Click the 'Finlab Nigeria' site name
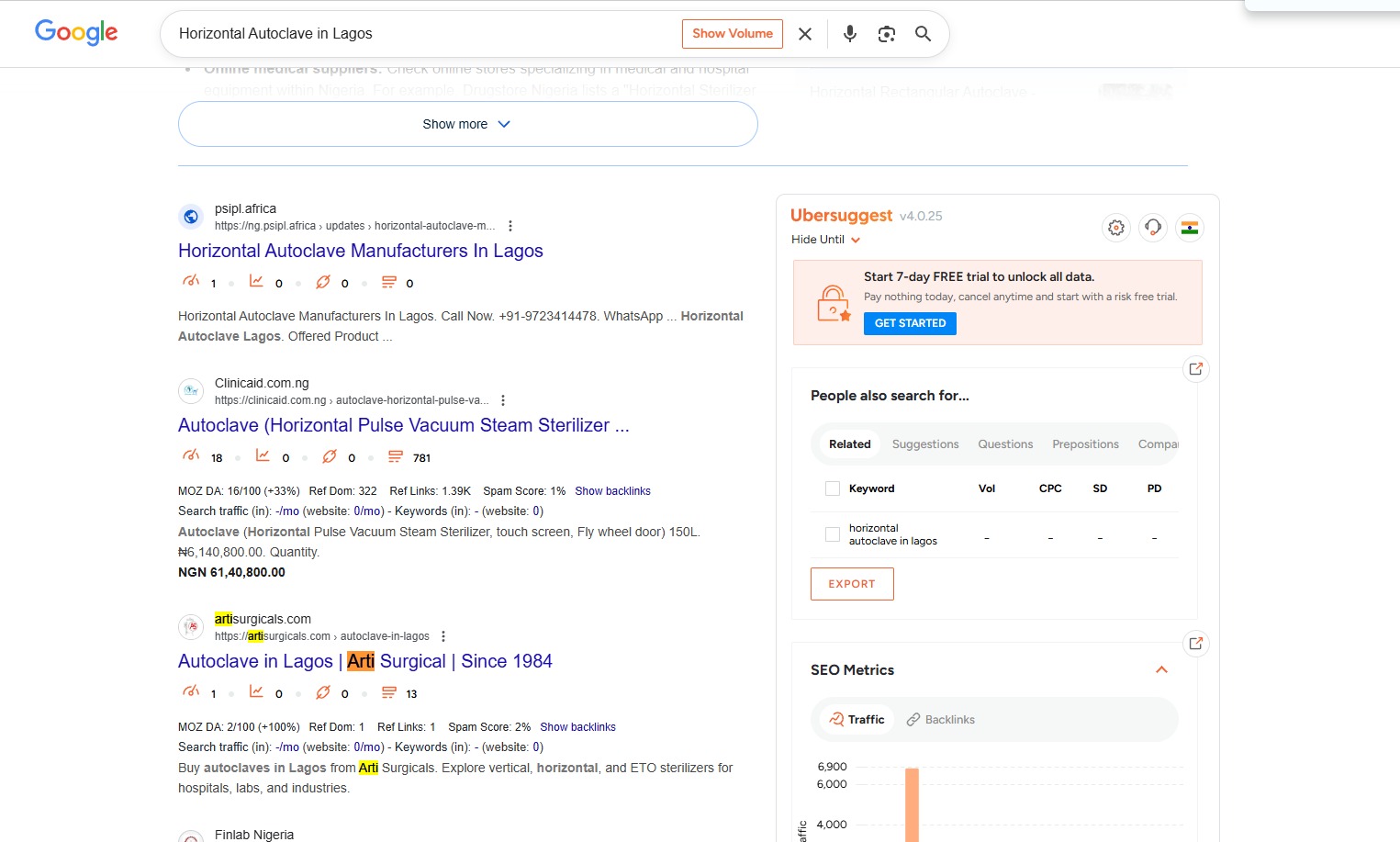The image size is (1400, 842). click(x=254, y=835)
